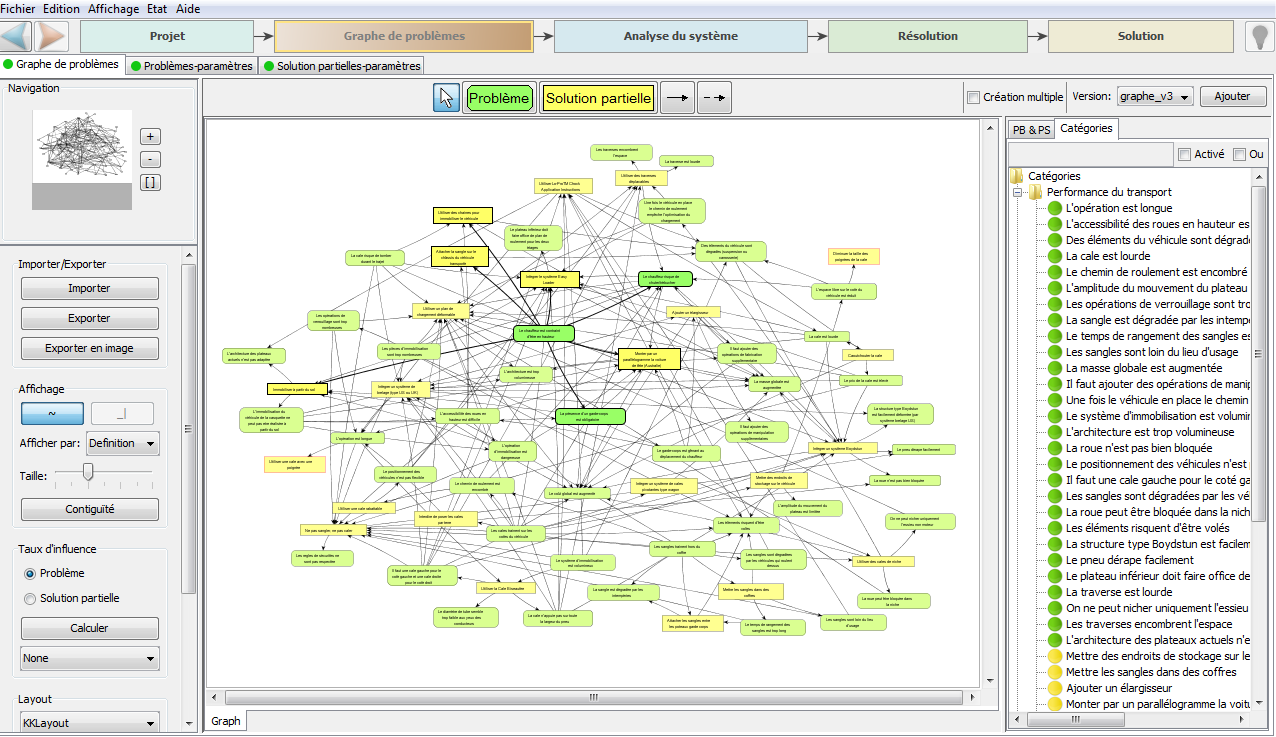
Task: Select the dashed arrow link tool
Action: coord(714,98)
